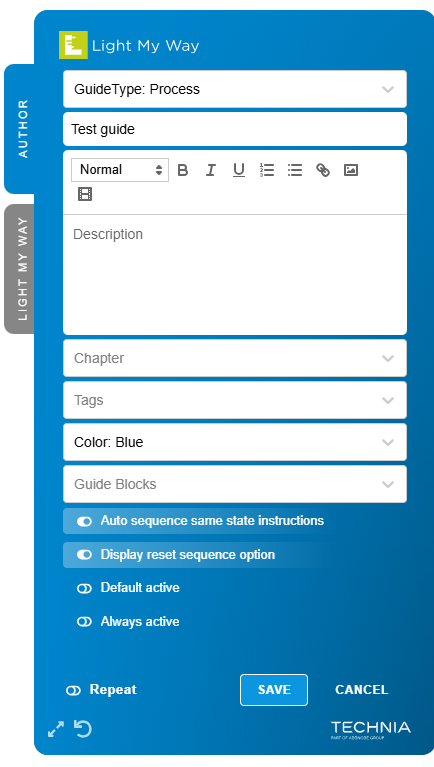Enable the Default active switch
The width and height of the screenshot is (434, 767).
(x=84, y=588)
